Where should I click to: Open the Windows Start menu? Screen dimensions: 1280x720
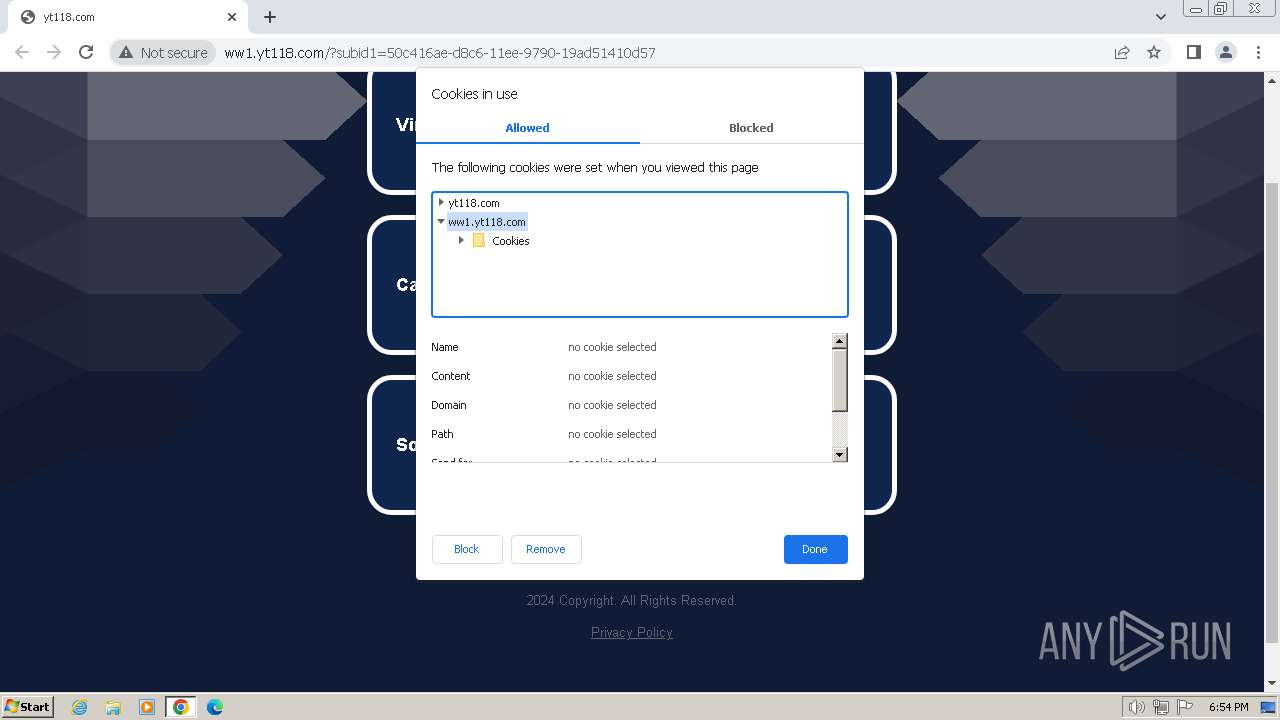click(x=27, y=706)
